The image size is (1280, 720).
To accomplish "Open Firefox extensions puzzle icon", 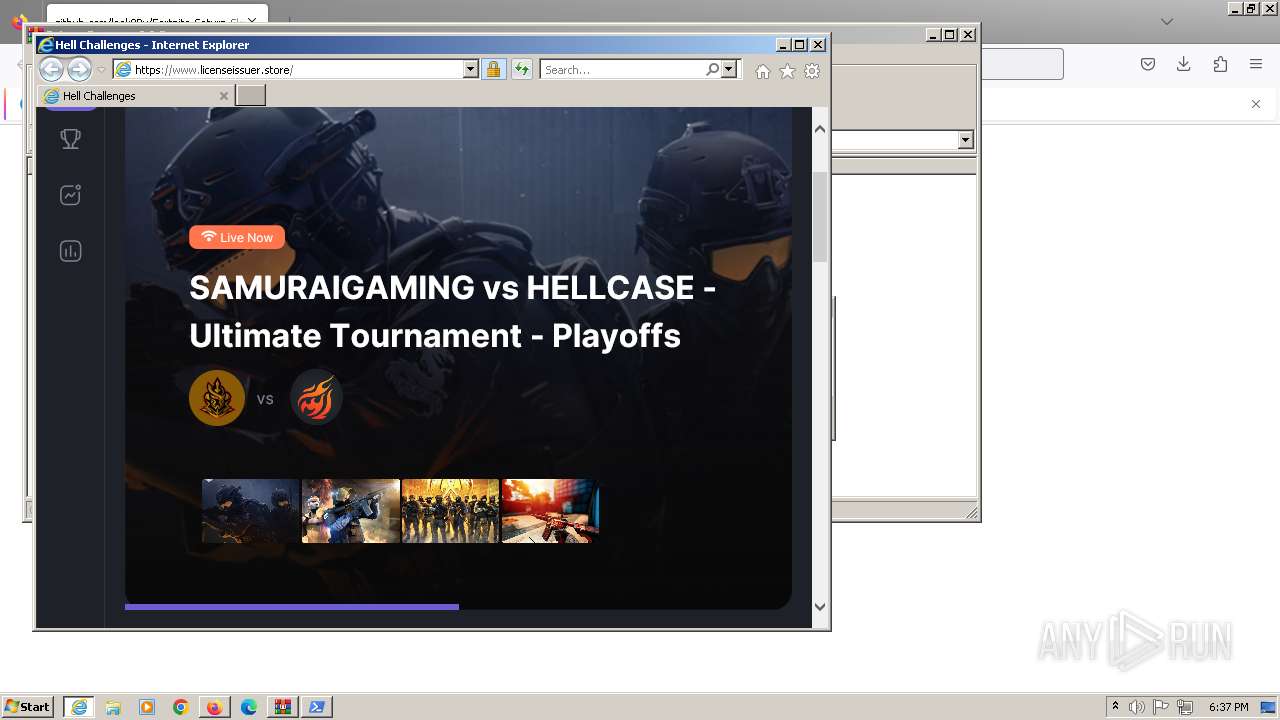I will pyautogui.click(x=1220, y=64).
